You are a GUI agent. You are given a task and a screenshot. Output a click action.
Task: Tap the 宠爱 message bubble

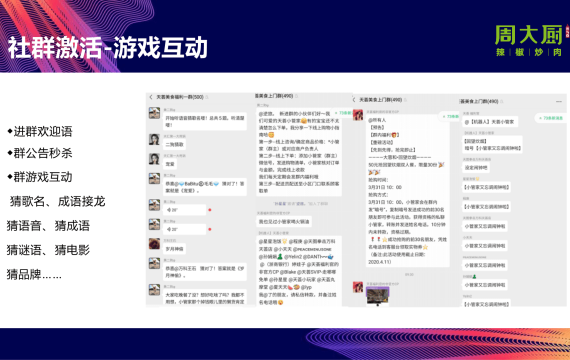click(170, 164)
